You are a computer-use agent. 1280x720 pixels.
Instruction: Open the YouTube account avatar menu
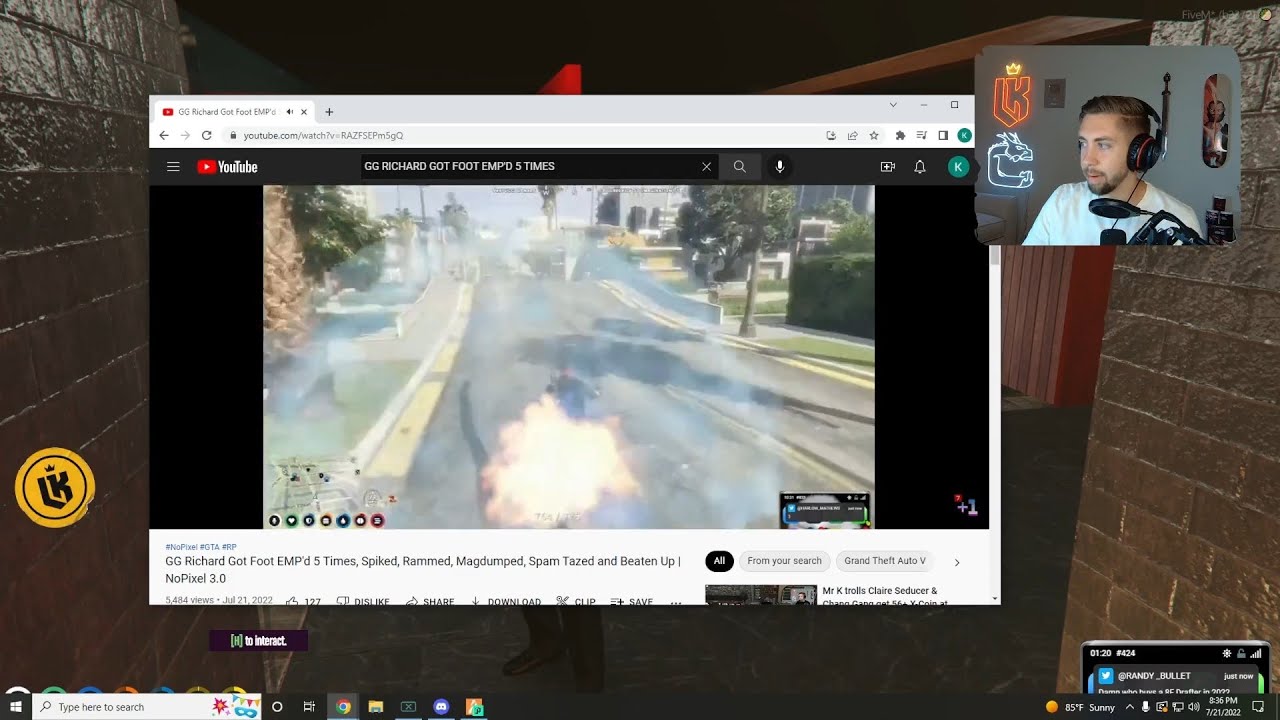[958, 167]
